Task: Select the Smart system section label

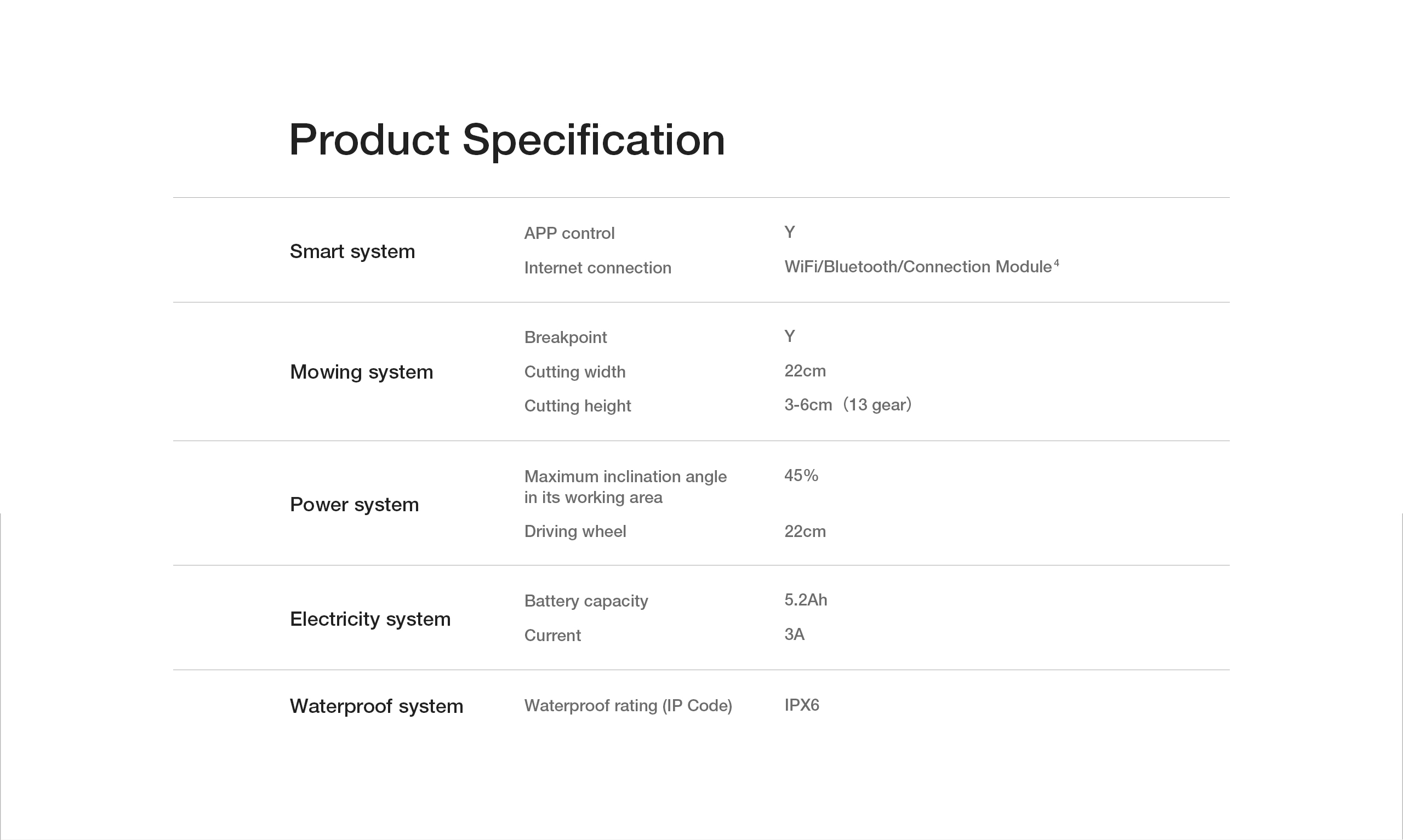Action: point(352,252)
